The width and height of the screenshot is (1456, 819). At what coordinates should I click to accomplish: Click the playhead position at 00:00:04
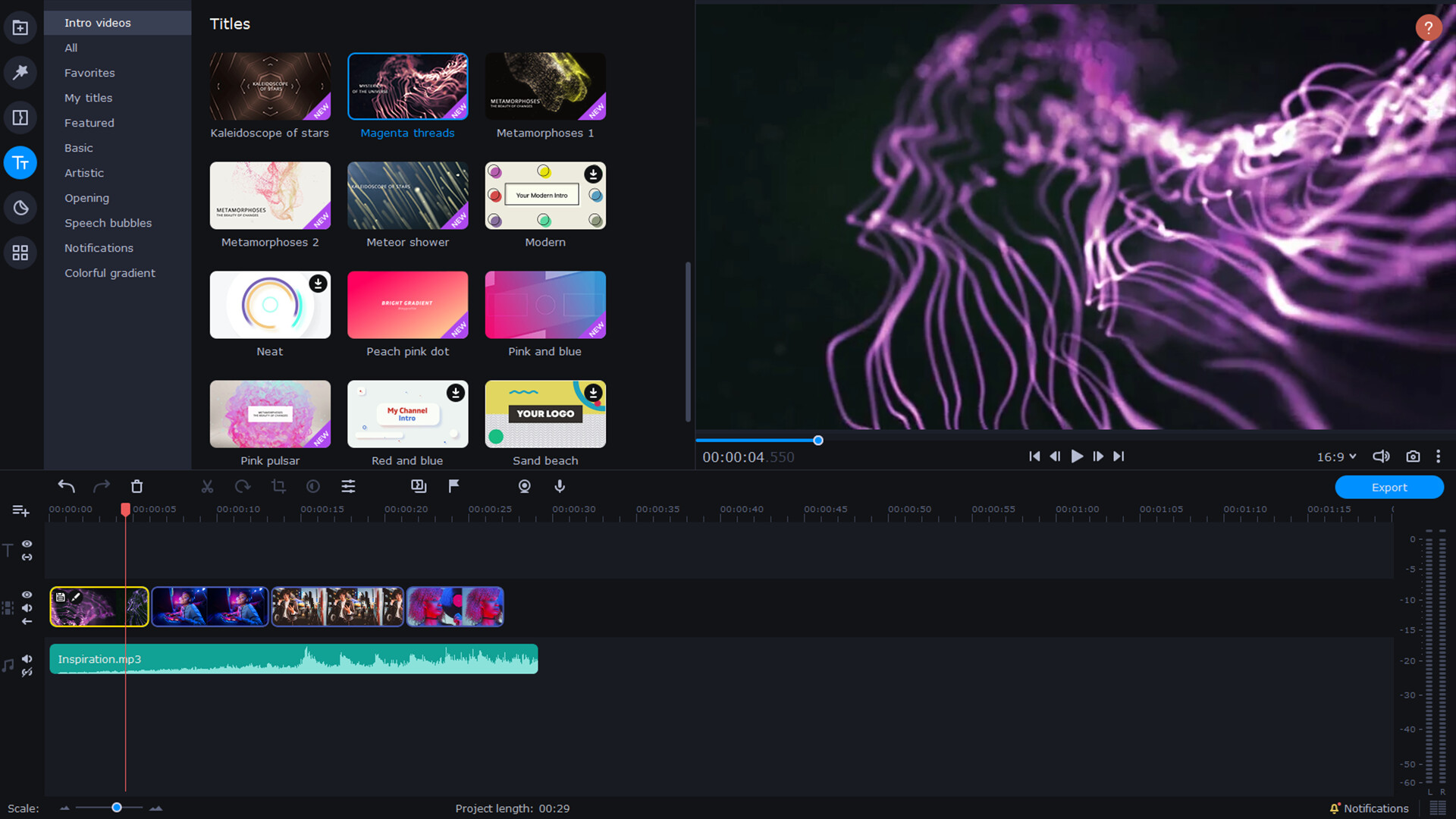pos(125,510)
